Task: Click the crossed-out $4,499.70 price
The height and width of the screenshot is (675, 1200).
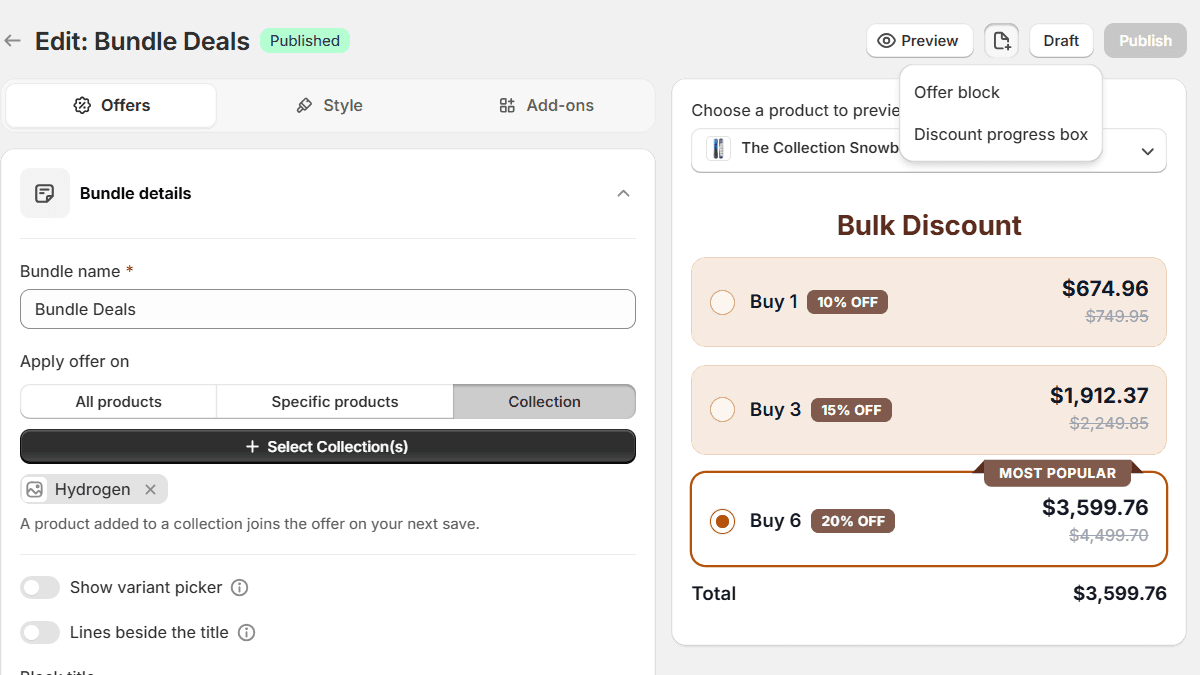Action: (x=1109, y=535)
